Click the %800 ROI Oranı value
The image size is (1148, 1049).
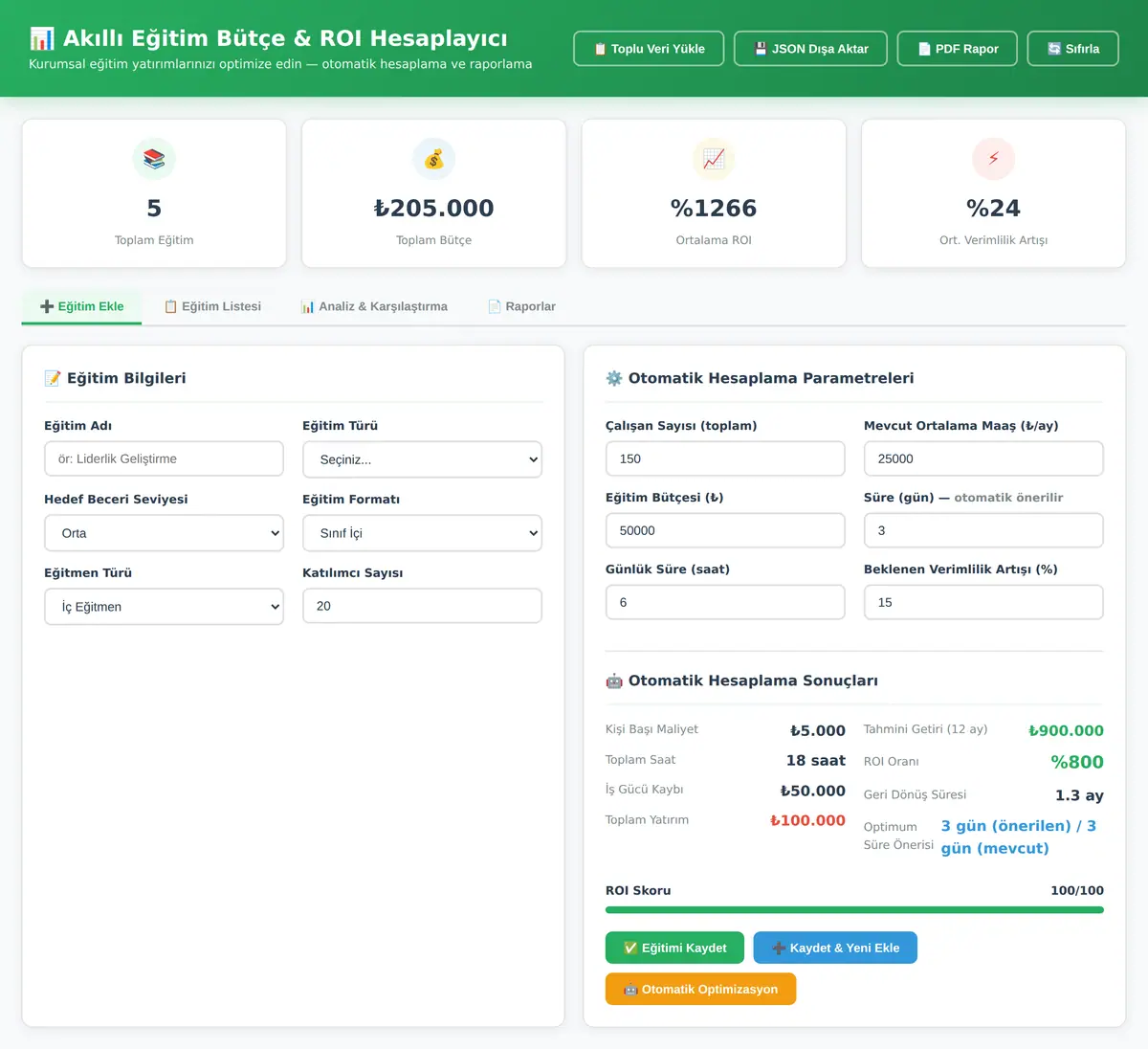1077,762
